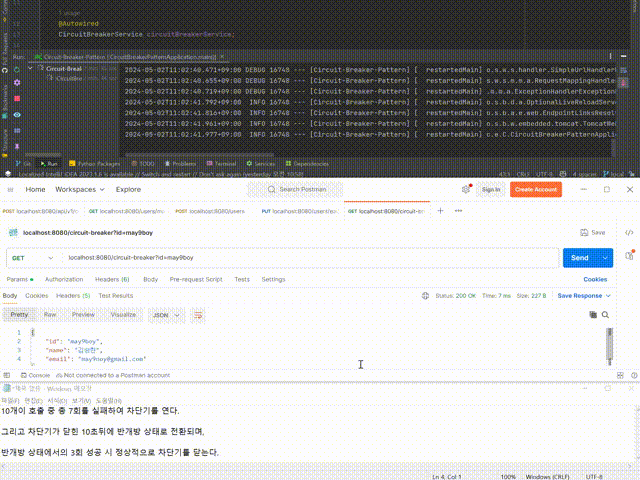
Task: Click the HTTP request type icon beside title
Action: click(x=13, y=233)
